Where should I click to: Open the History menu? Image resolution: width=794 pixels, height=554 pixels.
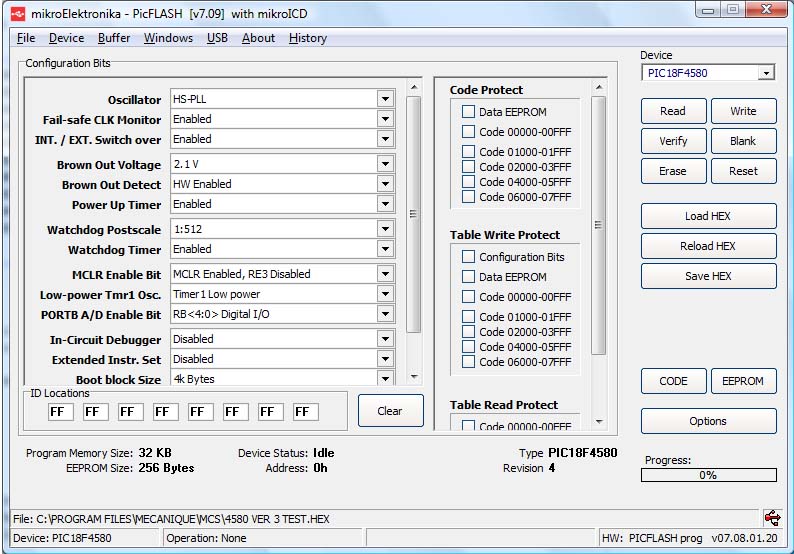point(307,38)
